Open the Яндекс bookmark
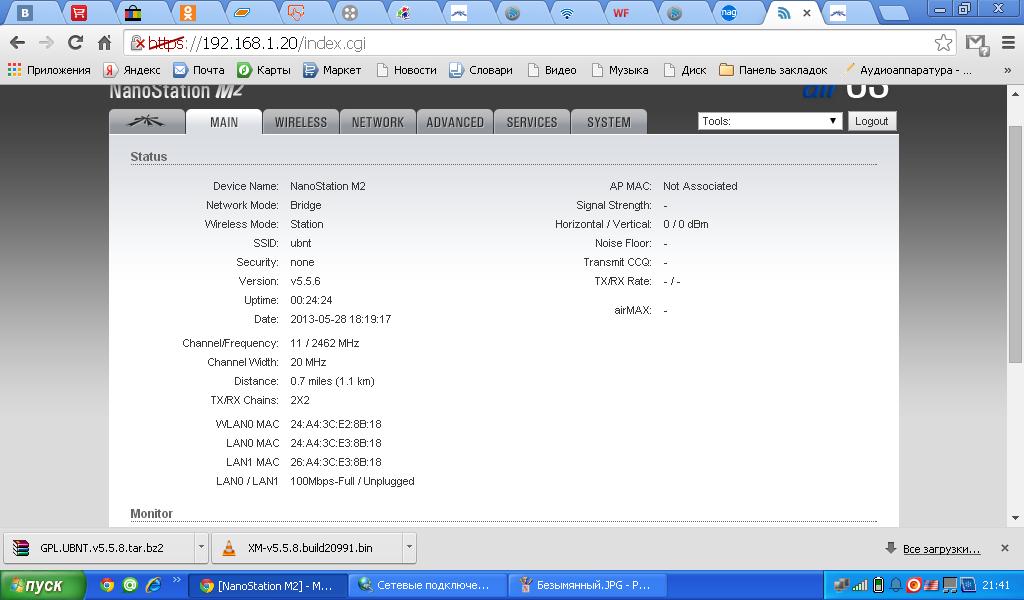Screen dimensions: 1024x600 132,70
